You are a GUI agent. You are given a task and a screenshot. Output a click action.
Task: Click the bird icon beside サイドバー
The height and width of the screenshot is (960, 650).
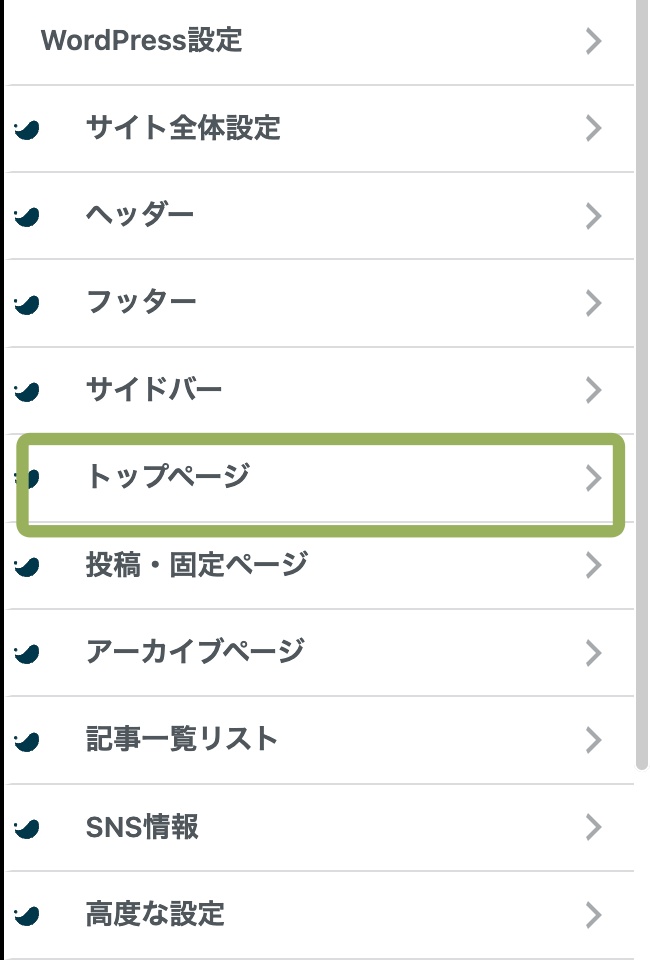click(28, 390)
